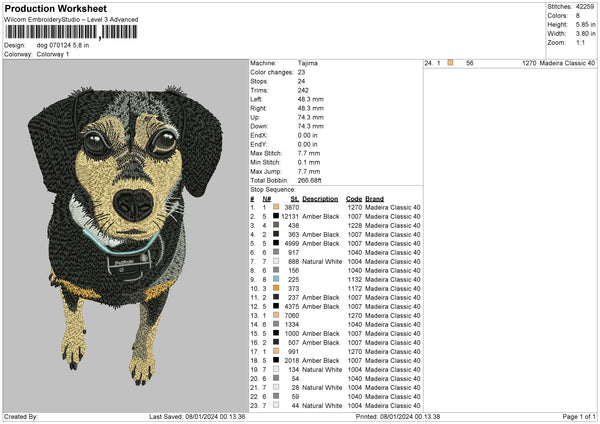Click the light blue swatch for stop 9
The height and width of the screenshot is (424, 600).
click(x=275, y=279)
